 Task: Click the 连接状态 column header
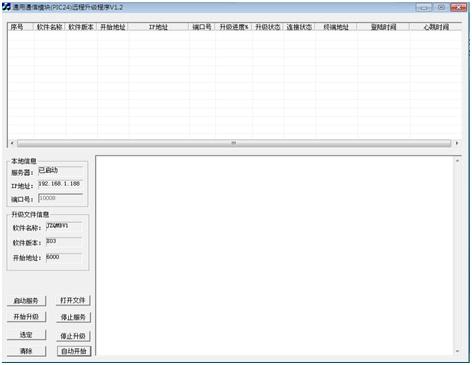[299, 27]
